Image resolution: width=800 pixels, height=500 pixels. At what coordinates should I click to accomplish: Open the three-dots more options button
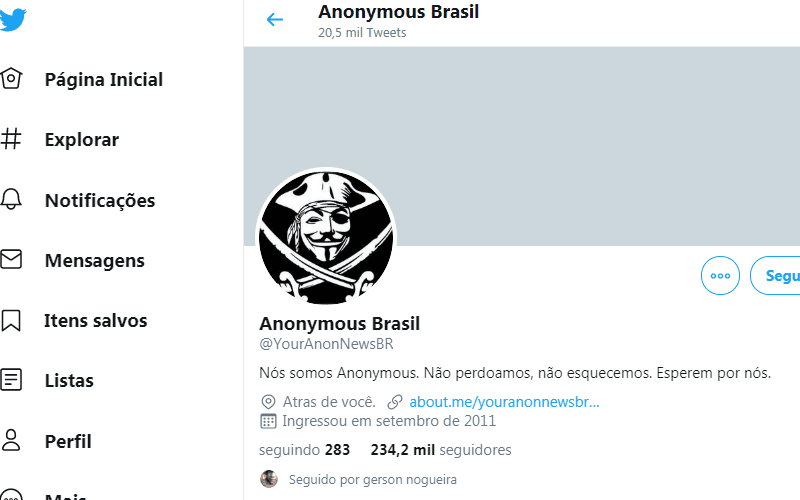[720, 276]
